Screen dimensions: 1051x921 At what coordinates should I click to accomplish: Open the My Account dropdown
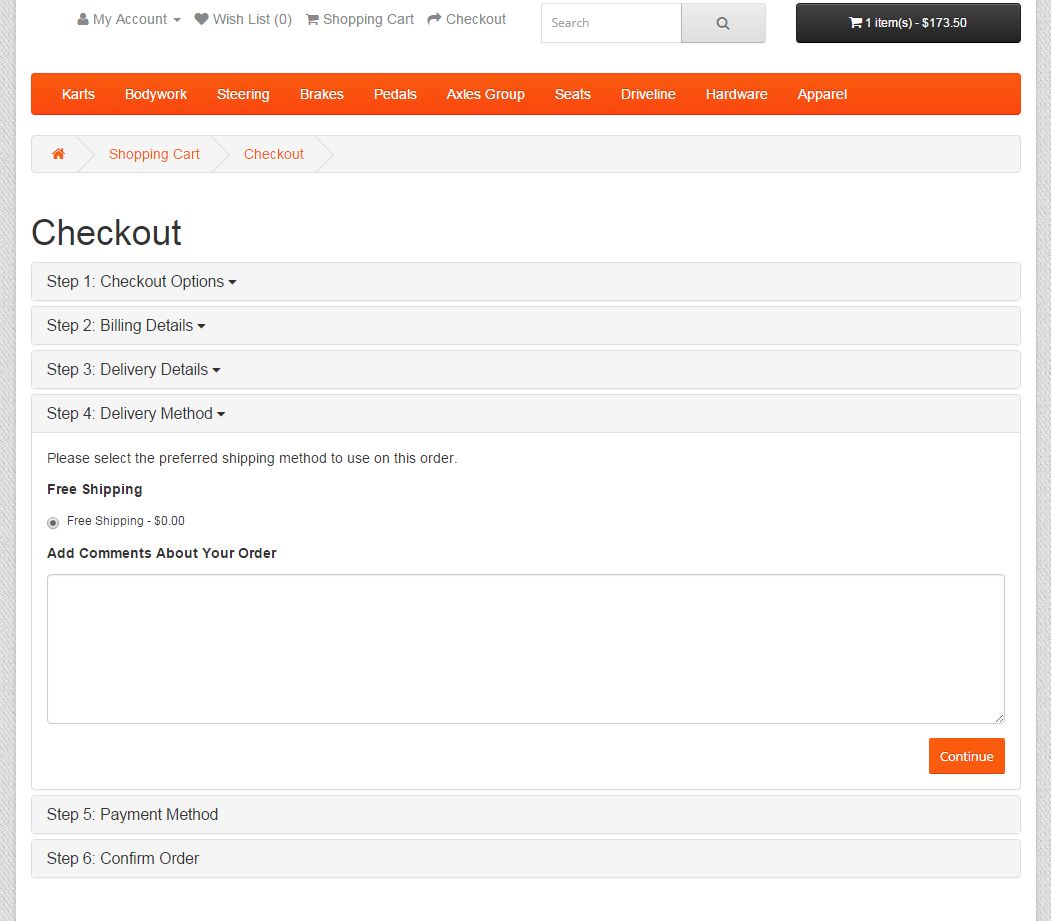[129, 19]
